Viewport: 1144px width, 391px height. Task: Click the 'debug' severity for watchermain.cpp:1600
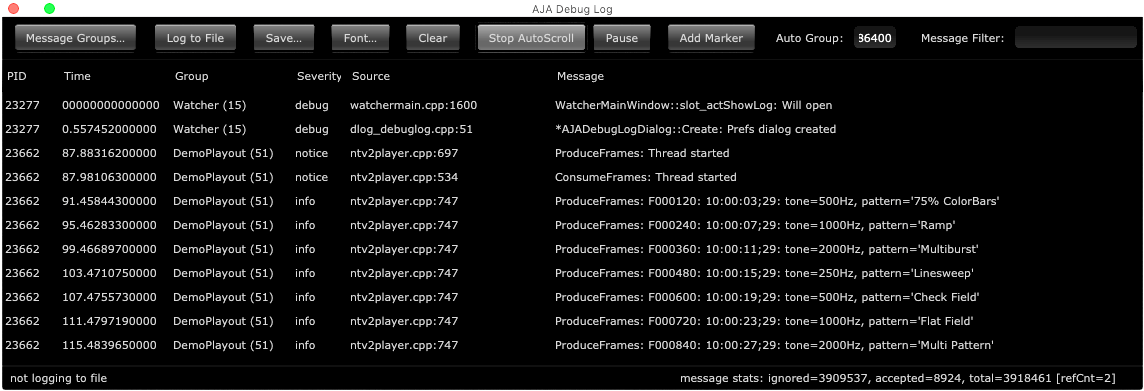[312, 105]
